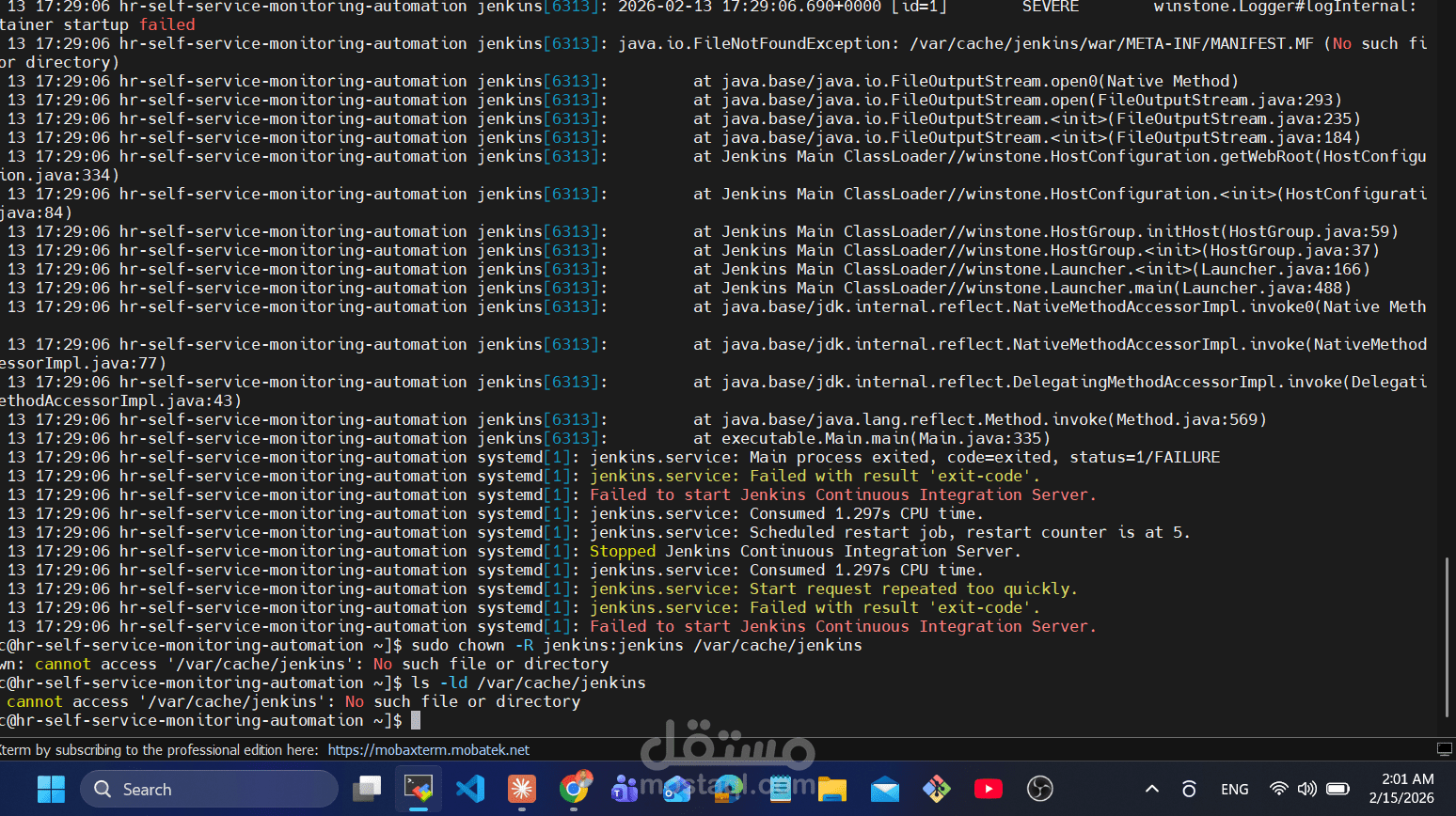Open Outlook from the taskbar

(x=677, y=789)
